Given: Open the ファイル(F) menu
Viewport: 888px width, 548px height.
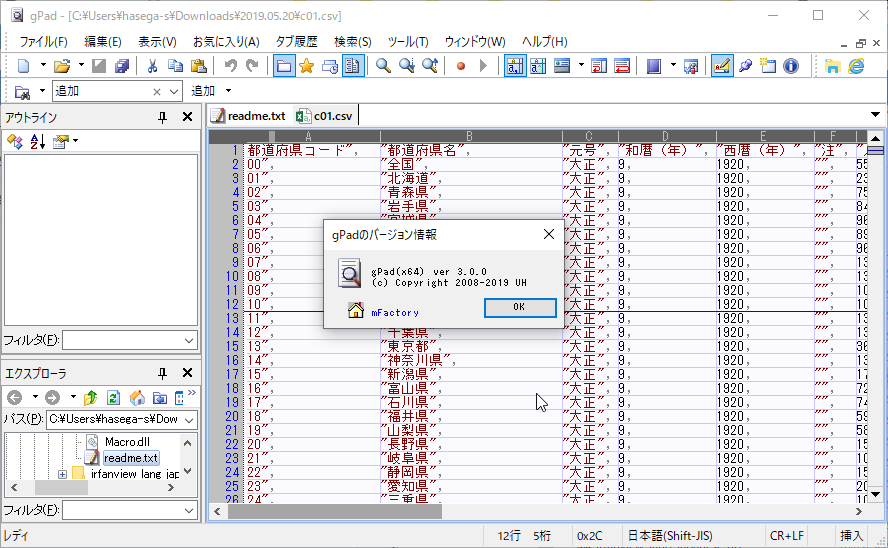Looking at the screenshot, I should click(44, 42).
